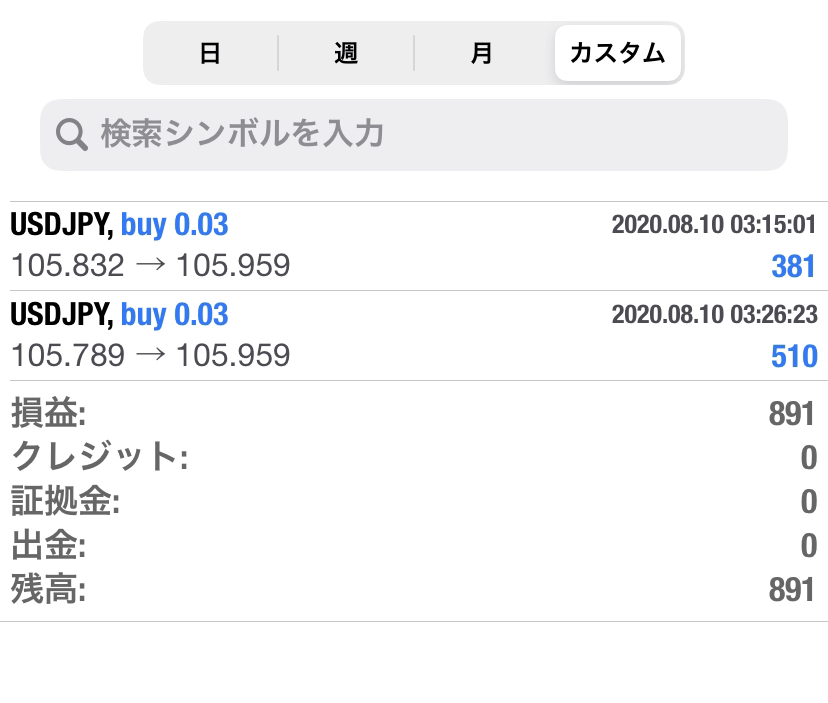
Task: Tap the 510 profit value
Action: click(x=794, y=356)
